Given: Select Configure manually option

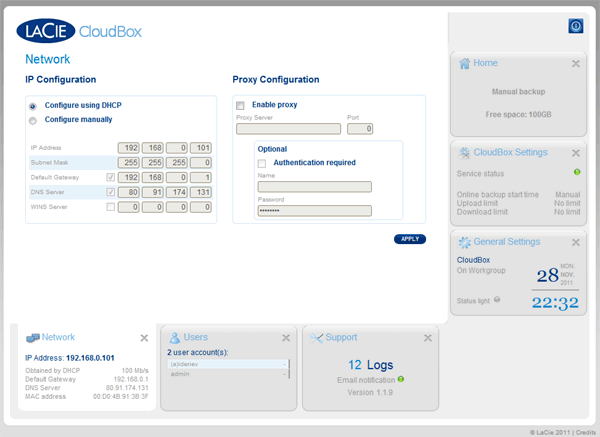Looking at the screenshot, I should click(x=33, y=121).
